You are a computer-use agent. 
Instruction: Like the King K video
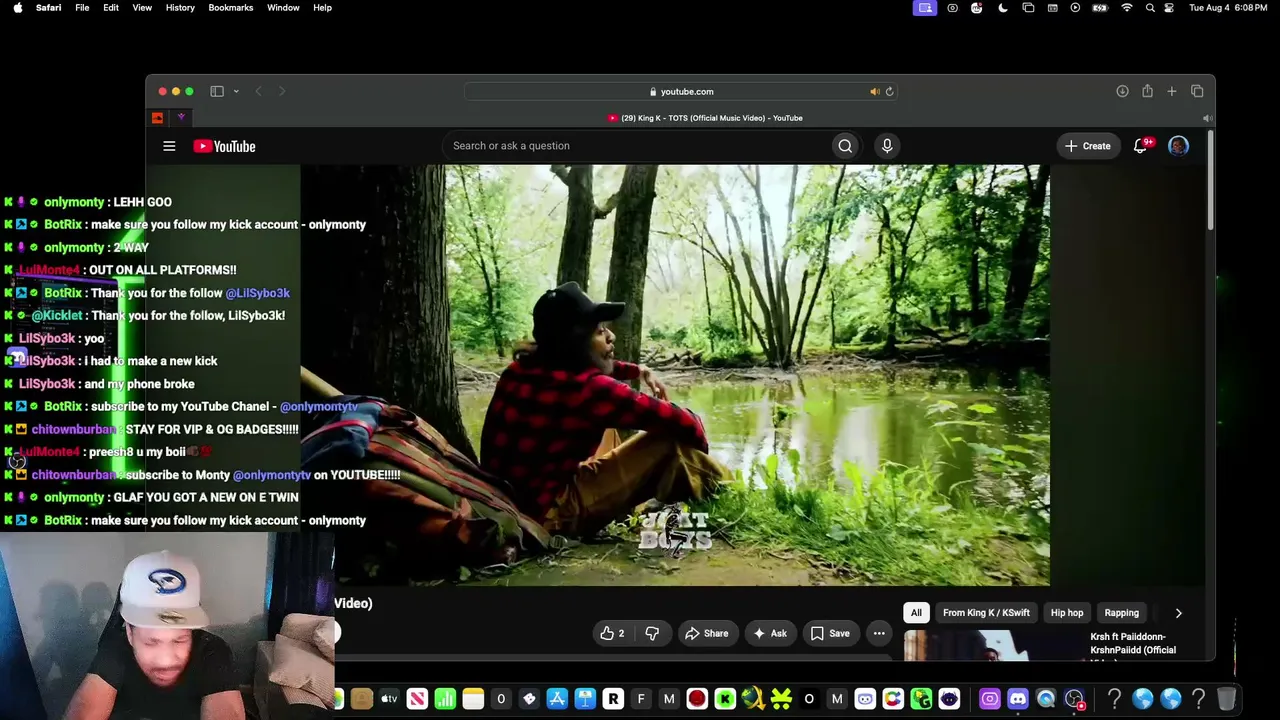(612, 633)
